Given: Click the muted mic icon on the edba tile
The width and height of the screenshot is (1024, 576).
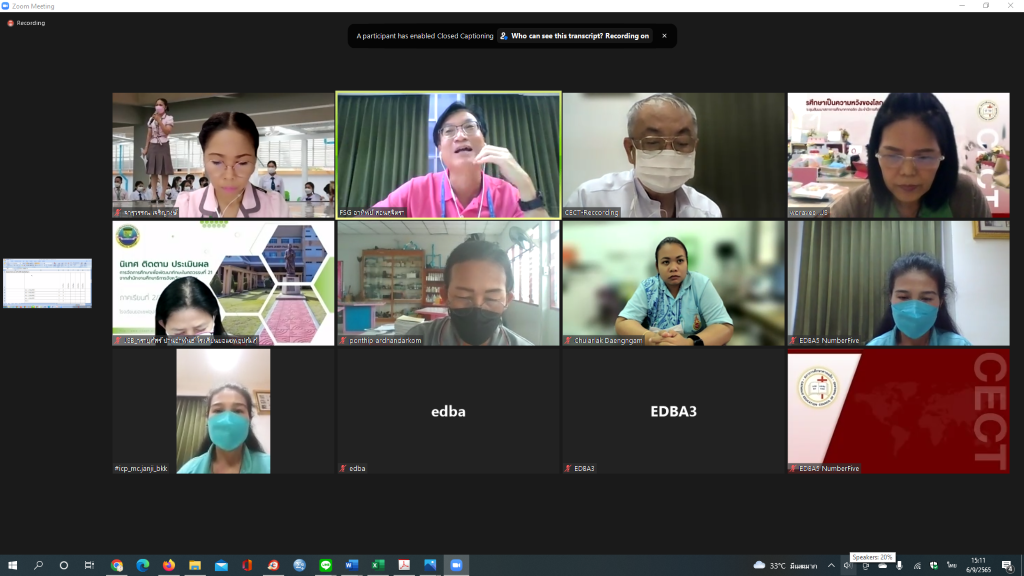Looking at the screenshot, I should (343, 468).
